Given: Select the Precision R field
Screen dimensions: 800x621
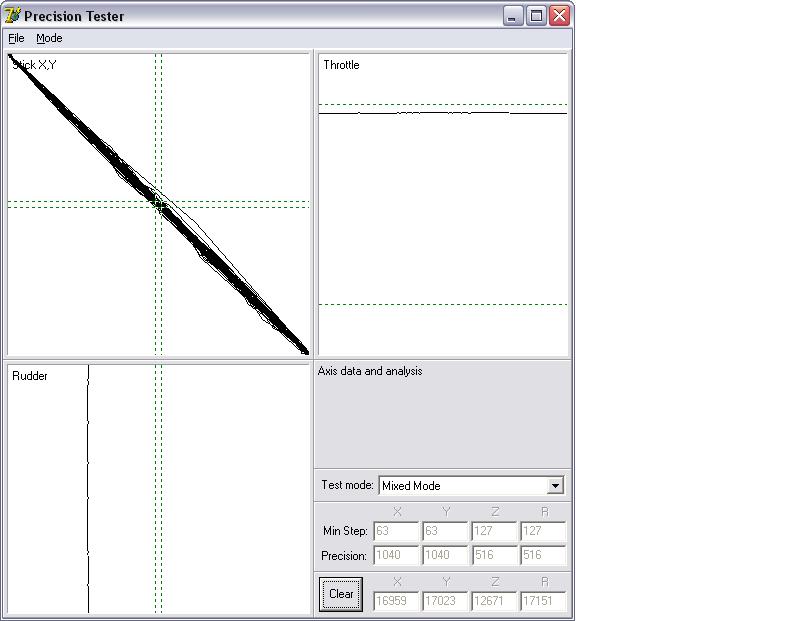Looking at the screenshot, I should (543, 555).
